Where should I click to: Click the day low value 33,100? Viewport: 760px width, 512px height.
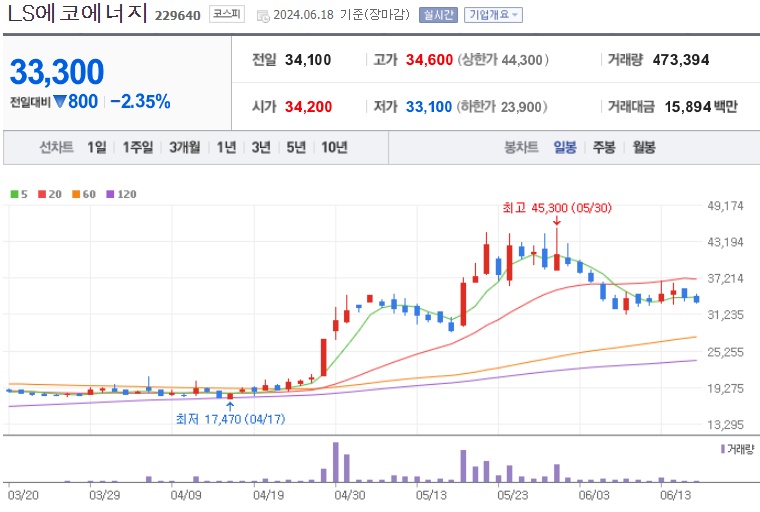(428, 106)
